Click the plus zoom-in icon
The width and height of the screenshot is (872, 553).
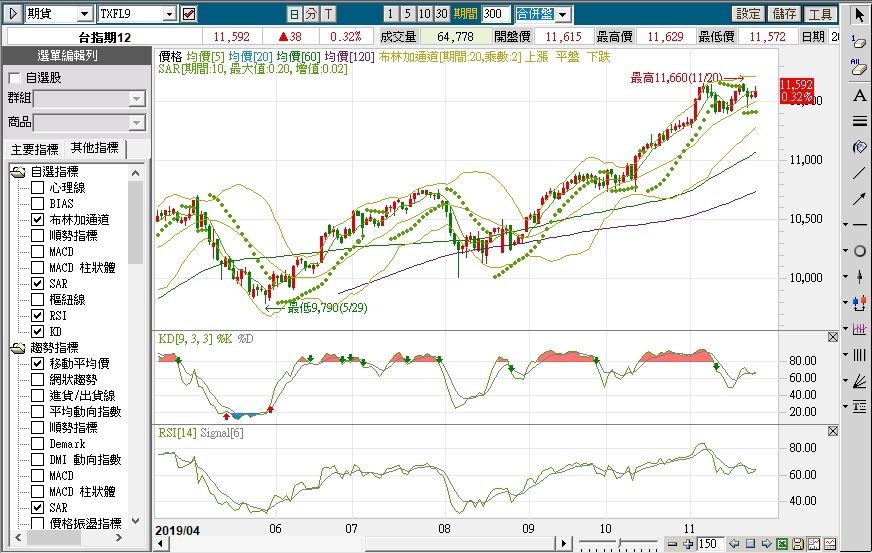[687, 544]
